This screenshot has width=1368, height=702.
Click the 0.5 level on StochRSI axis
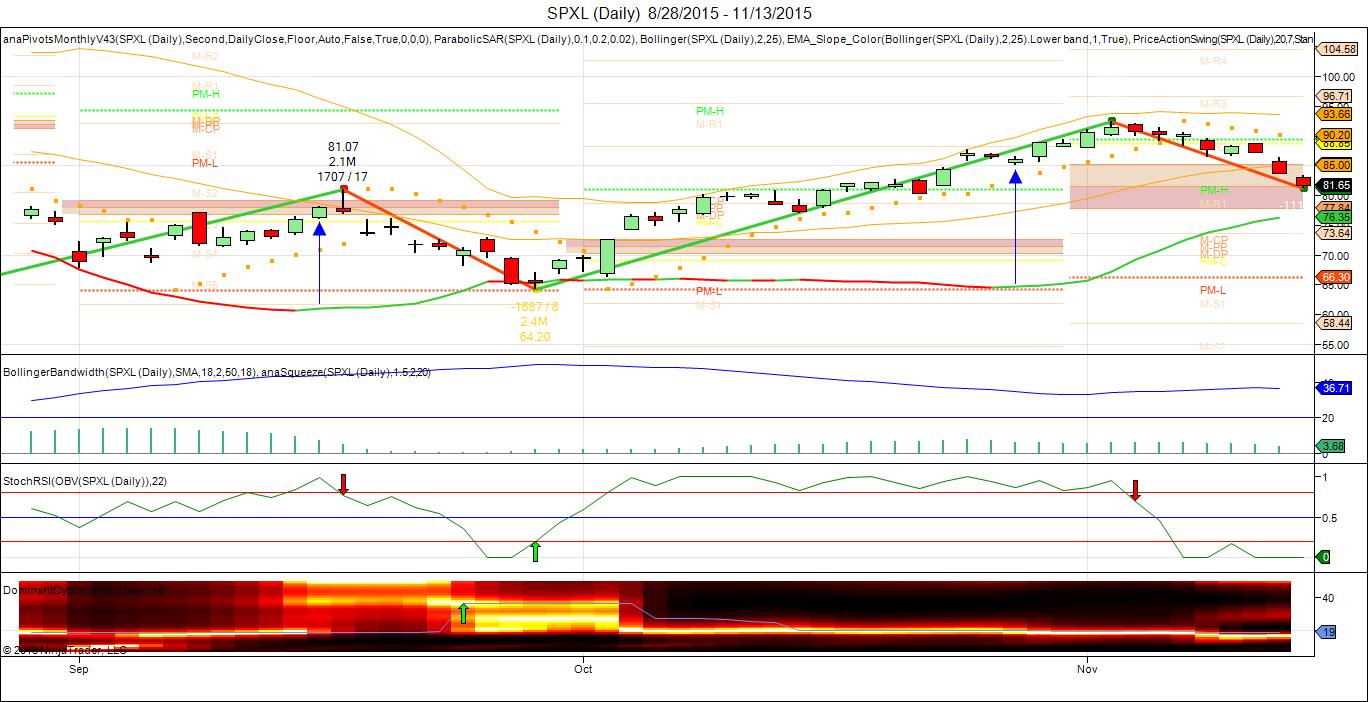pyautogui.click(x=1329, y=517)
